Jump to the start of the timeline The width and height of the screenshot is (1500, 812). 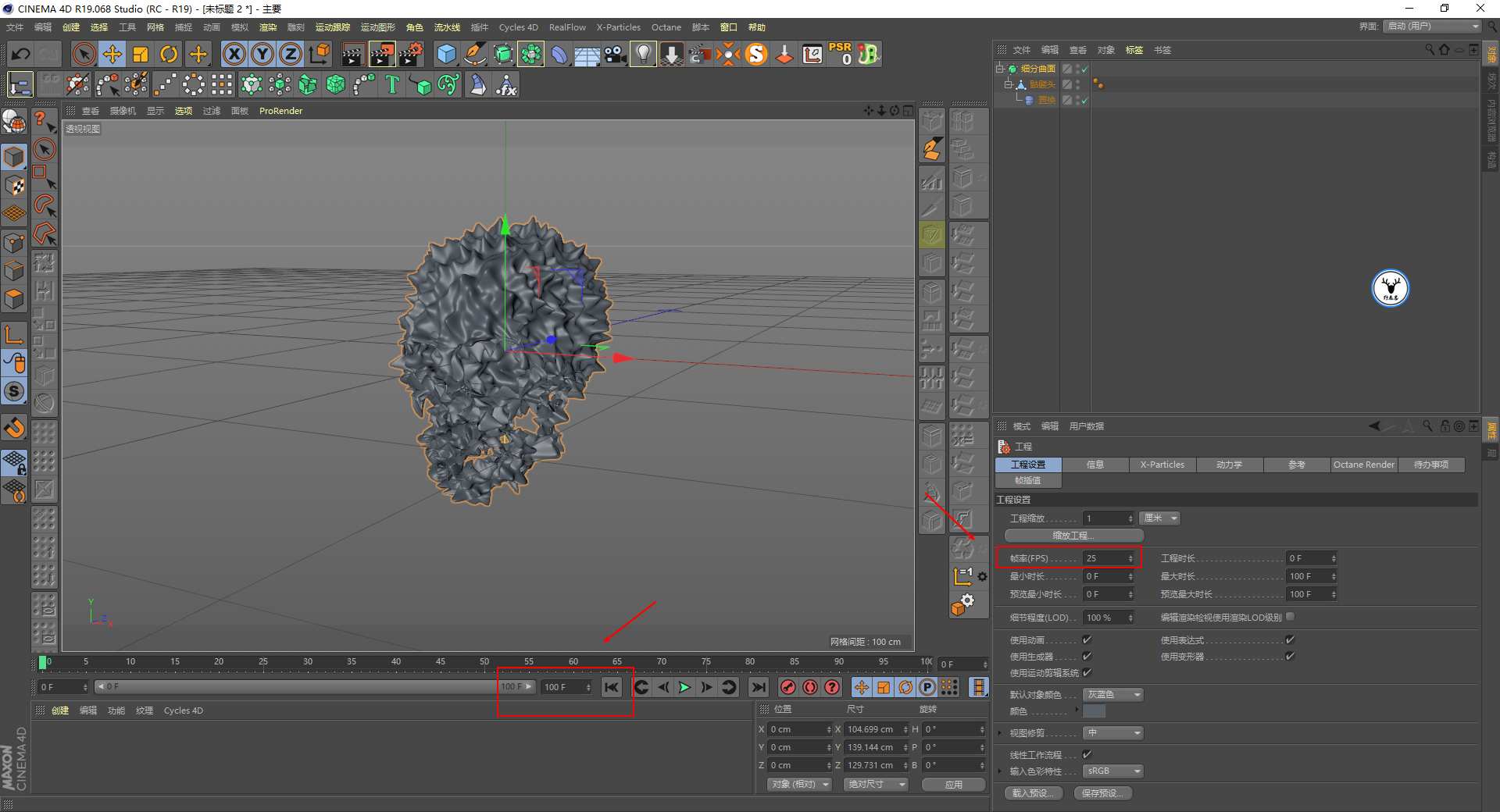[611, 687]
